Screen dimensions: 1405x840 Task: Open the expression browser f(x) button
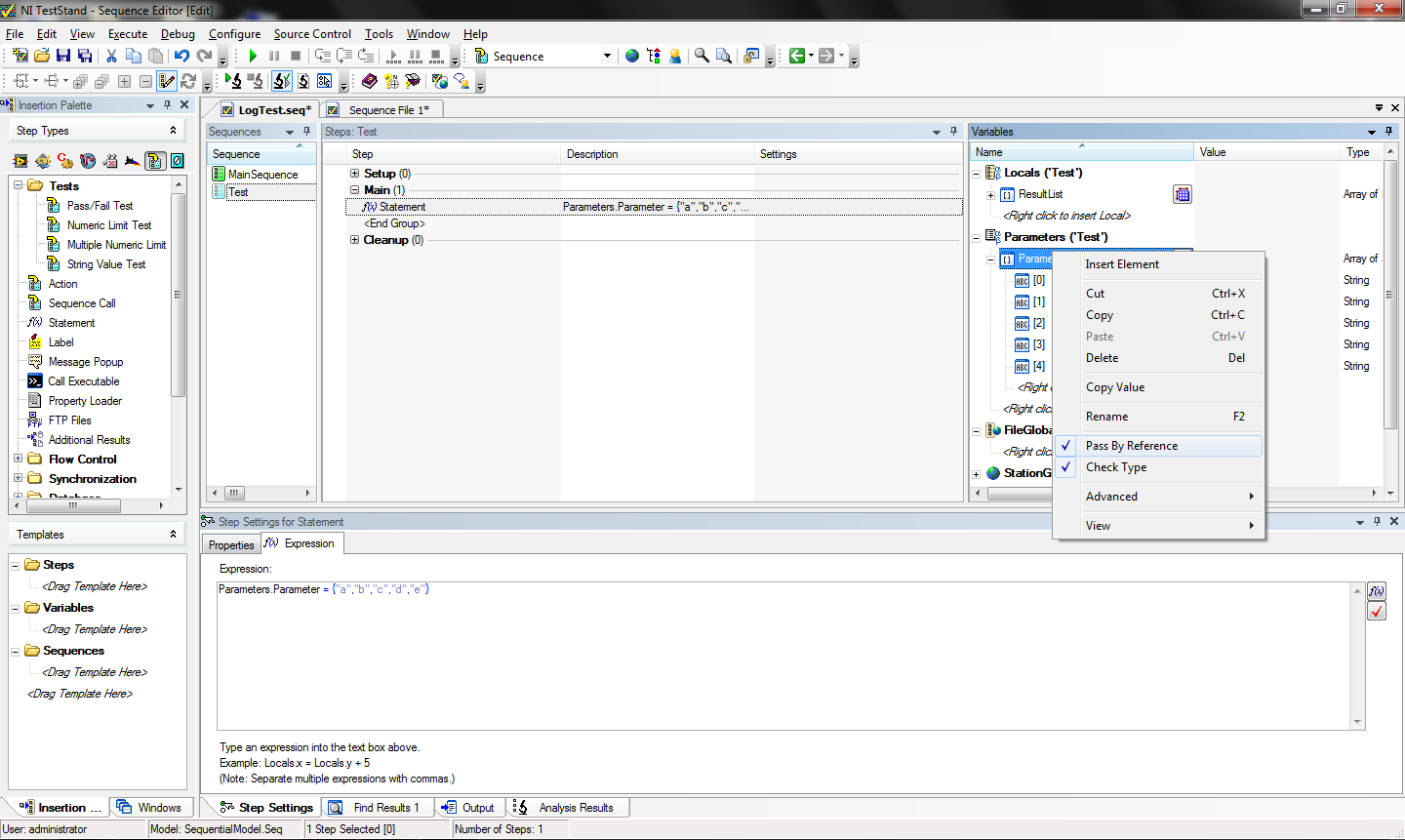(1377, 591)
